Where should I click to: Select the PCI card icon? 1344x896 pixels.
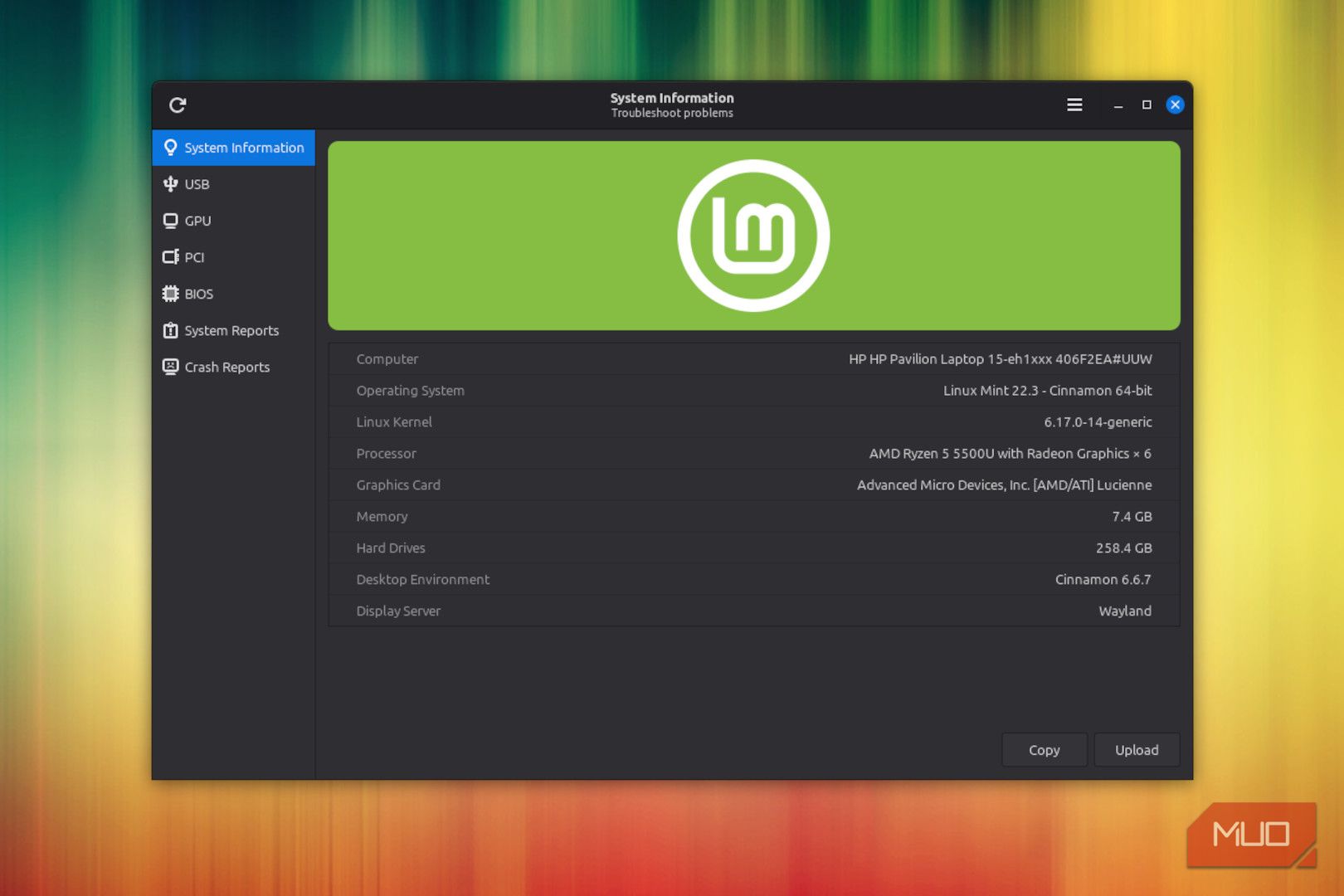(170, 257)
